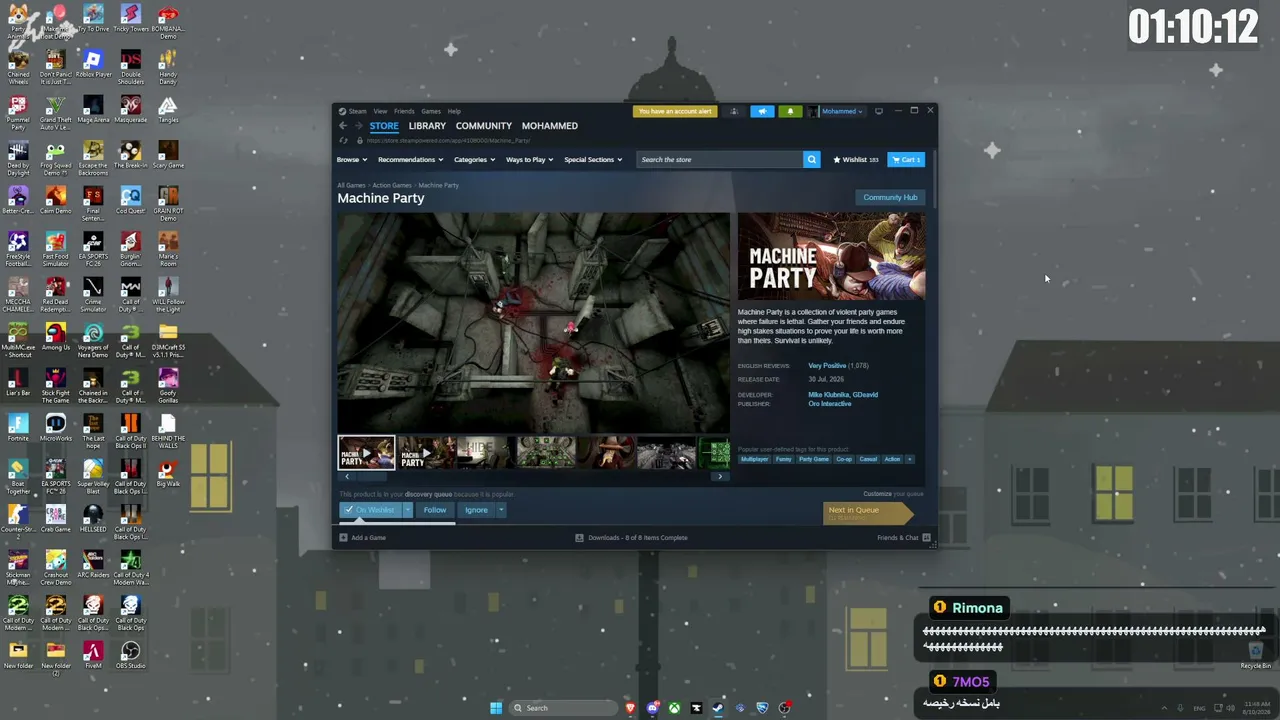The image size is (1280, 720).
Task: Expand more tags with the plus button
Action: point(909,459)
